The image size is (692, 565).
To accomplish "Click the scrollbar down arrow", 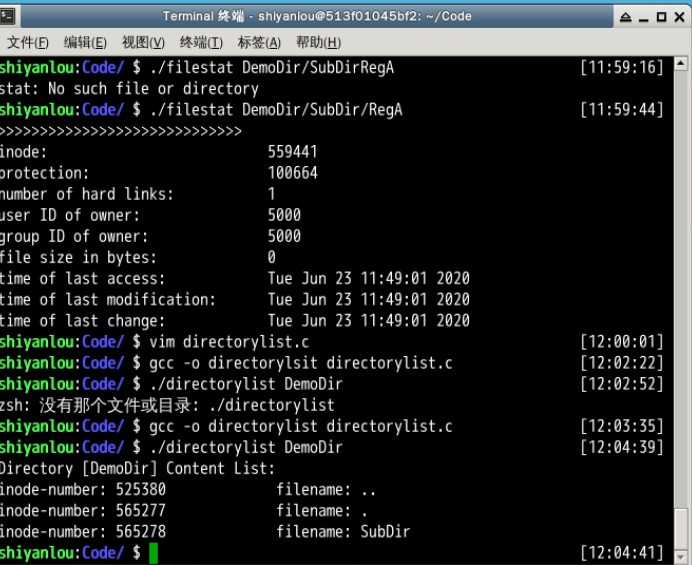I will 681,556.
